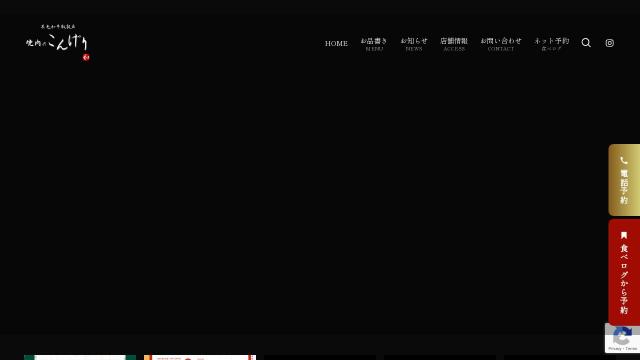This screenshot has height=360, width=640.
Task: Open the fourth dark thumbnail card
Action: (x=440, y=358)
